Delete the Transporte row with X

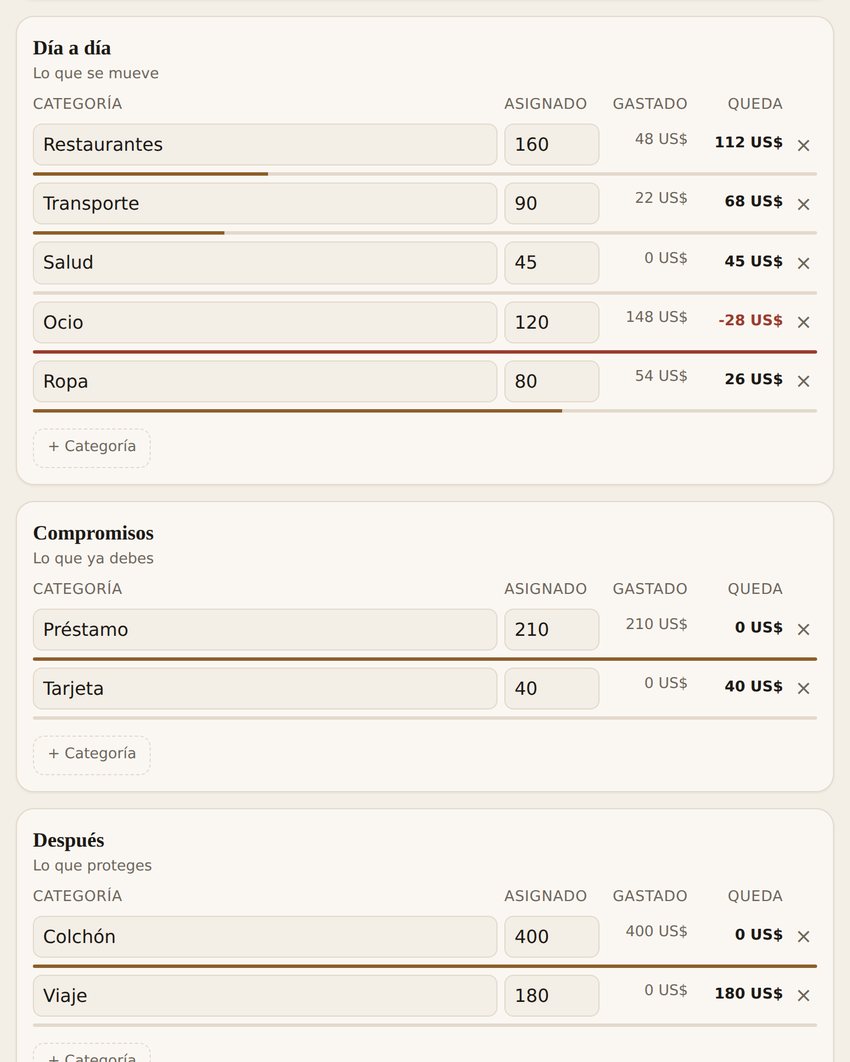point(803,204)
